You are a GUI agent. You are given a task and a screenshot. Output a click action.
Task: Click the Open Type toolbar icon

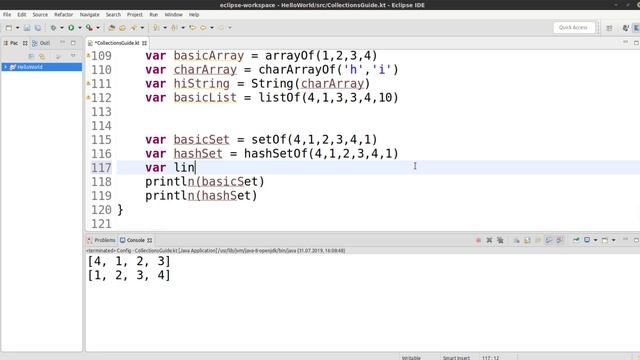[111, 28]
